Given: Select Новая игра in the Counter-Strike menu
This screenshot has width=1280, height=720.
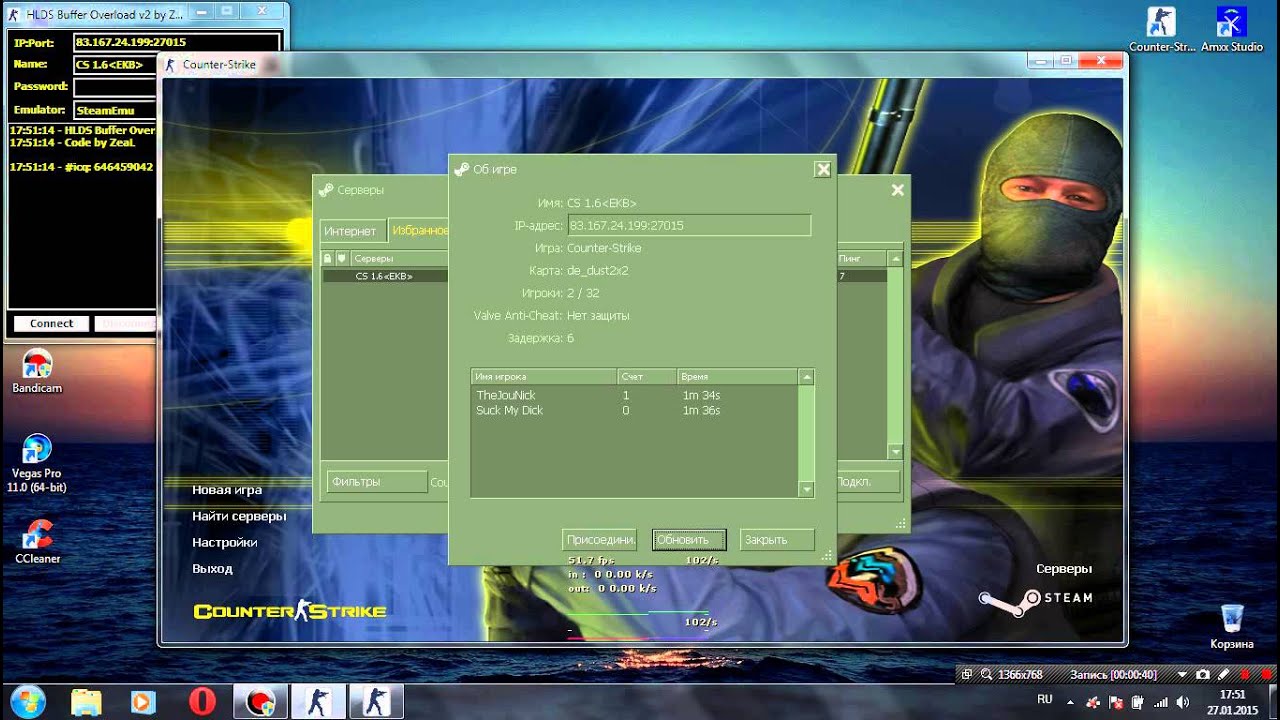Looking at the screenshot, I should [227, 490].
